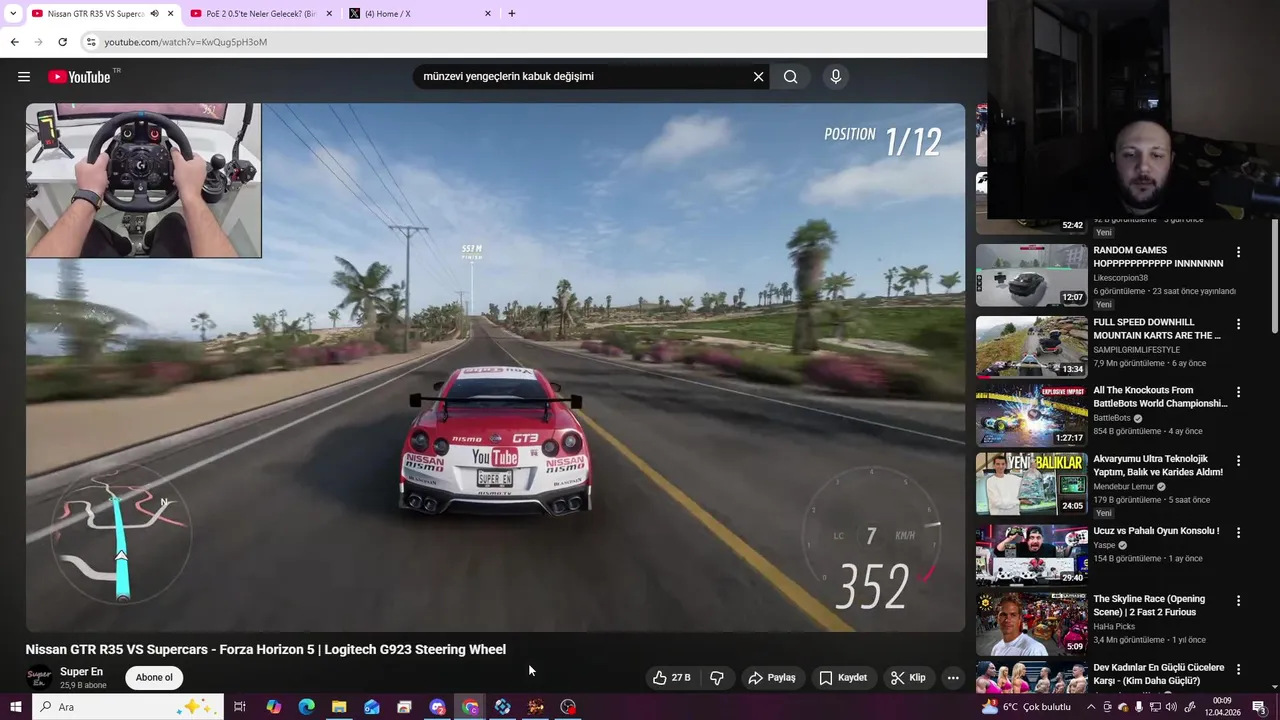Open RANDOM GAMES video thumbnail
The width and height of the screenshot is (1280, 720).
tap(1031, 275)
